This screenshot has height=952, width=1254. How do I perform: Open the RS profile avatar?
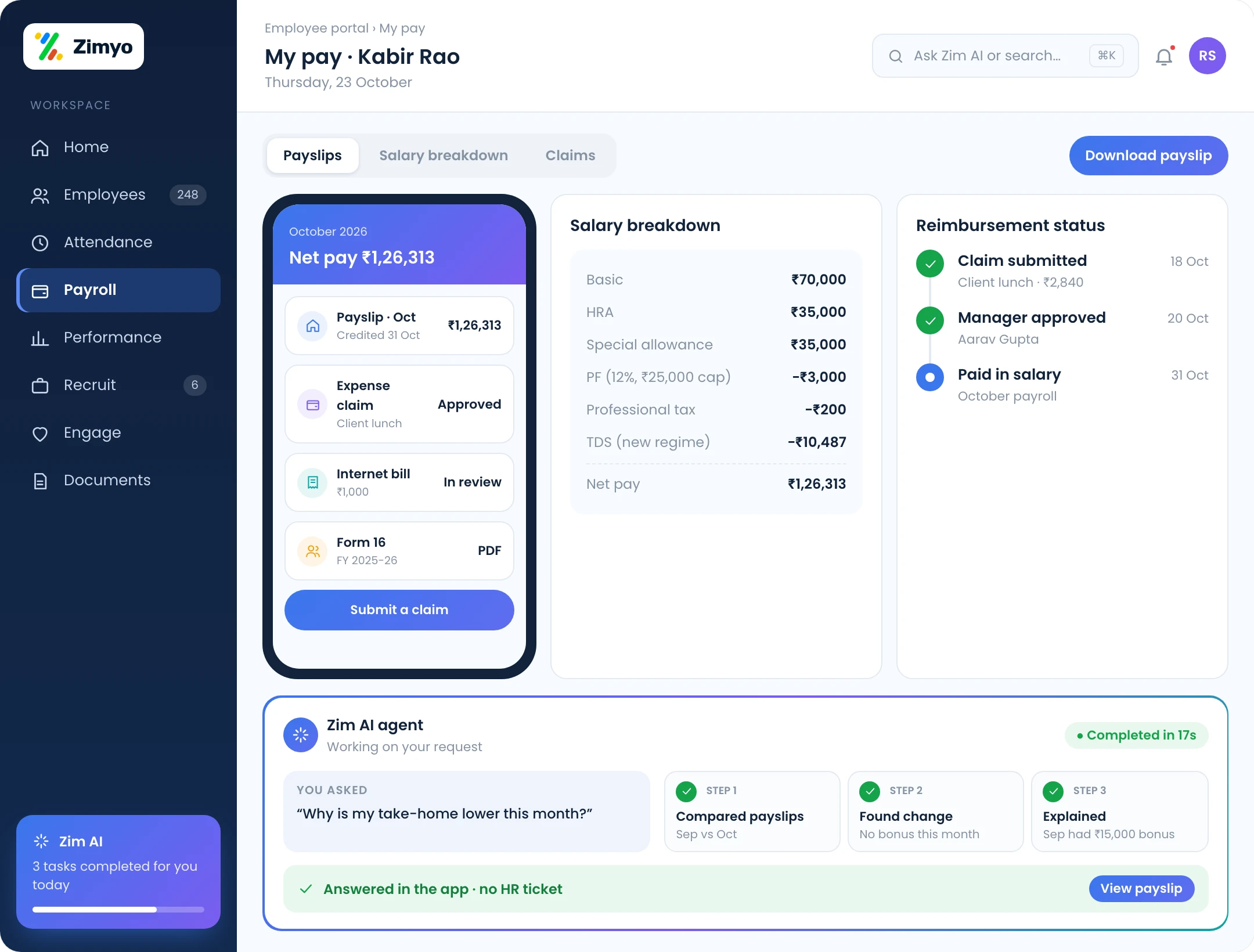(x=1207, y=56)
